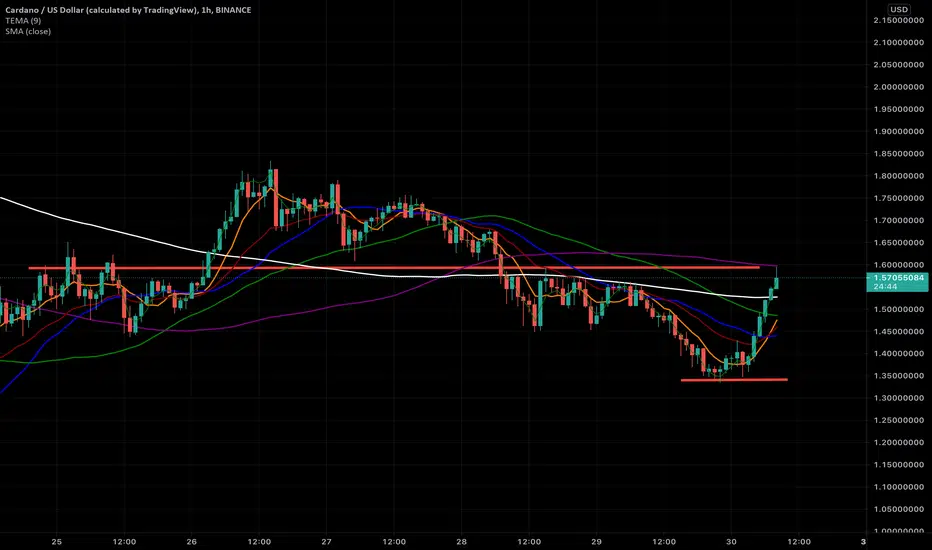932x550 pixels.
Task: Click the 1.25000000 price axis label
Action: (x=898, y=420)
